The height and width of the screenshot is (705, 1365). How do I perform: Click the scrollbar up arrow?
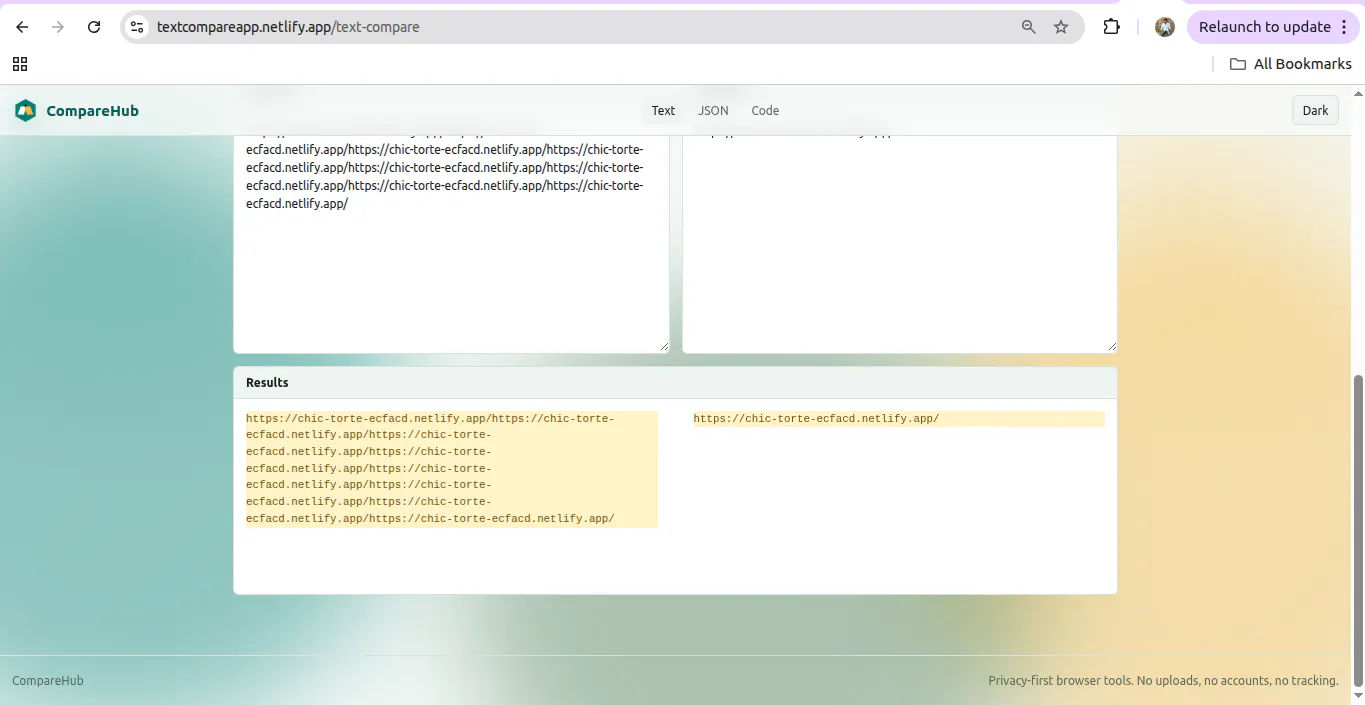tap(1357, 92)
